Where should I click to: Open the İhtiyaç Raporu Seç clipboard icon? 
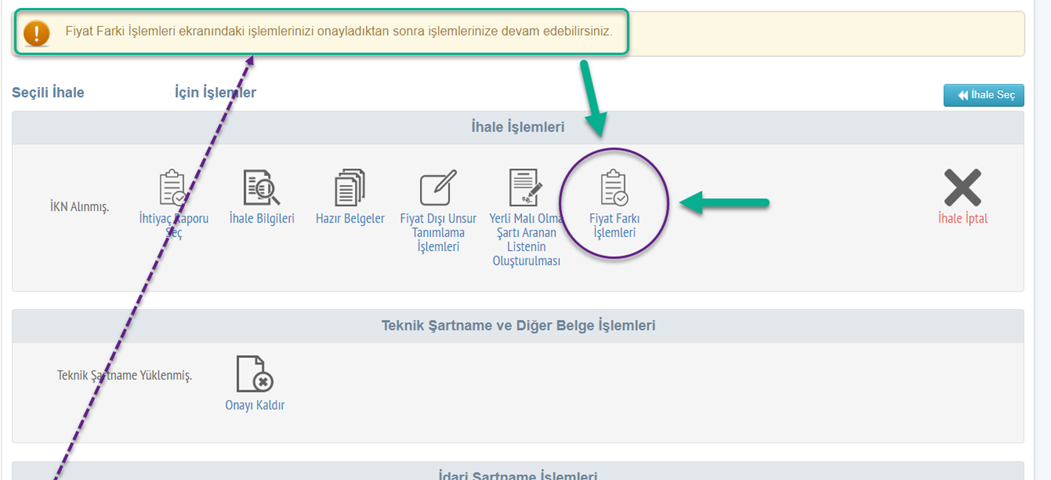[173, 188]
